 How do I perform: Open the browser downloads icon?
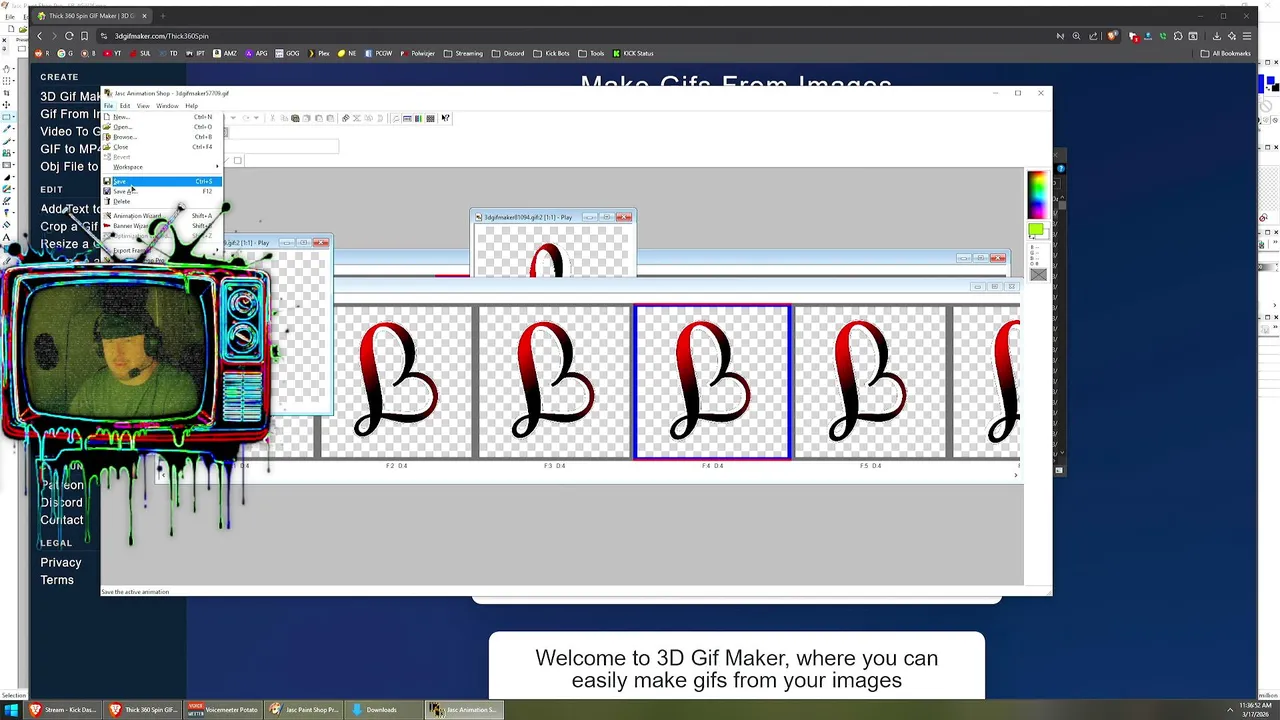(1217, 36)
